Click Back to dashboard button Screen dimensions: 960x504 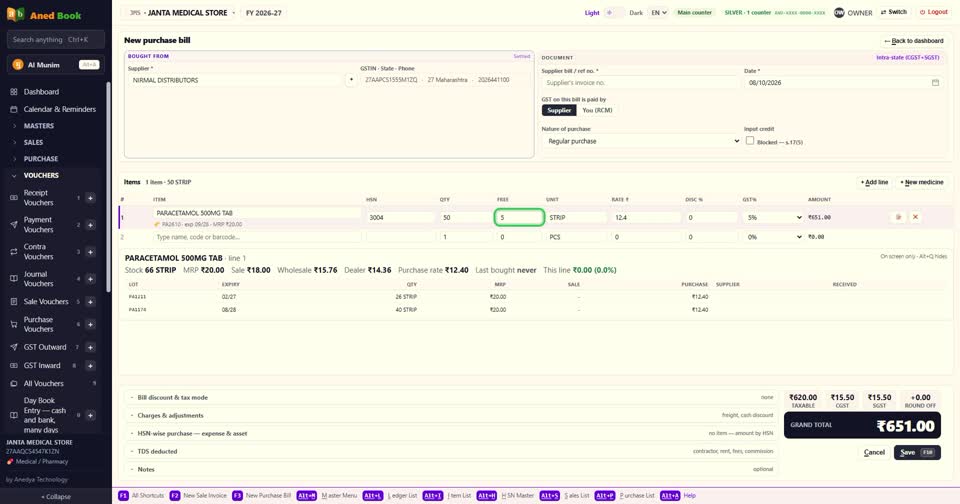[x=913, y=41]
